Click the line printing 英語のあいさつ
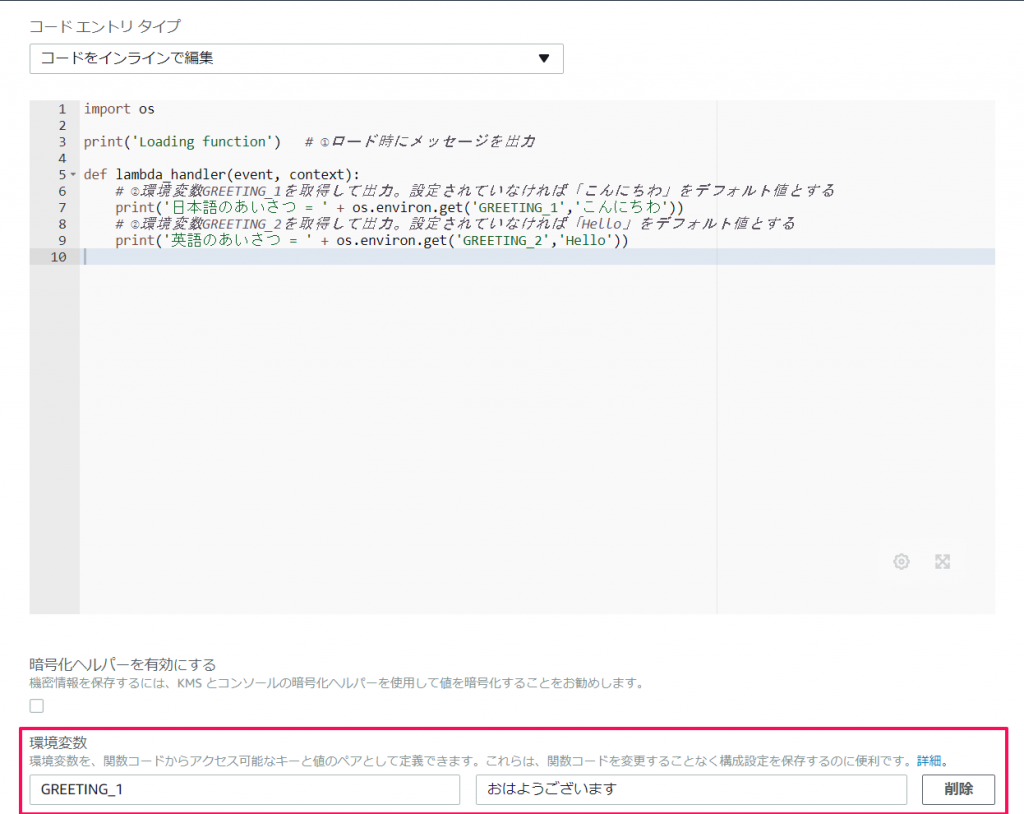 click(x=372, y=240)
